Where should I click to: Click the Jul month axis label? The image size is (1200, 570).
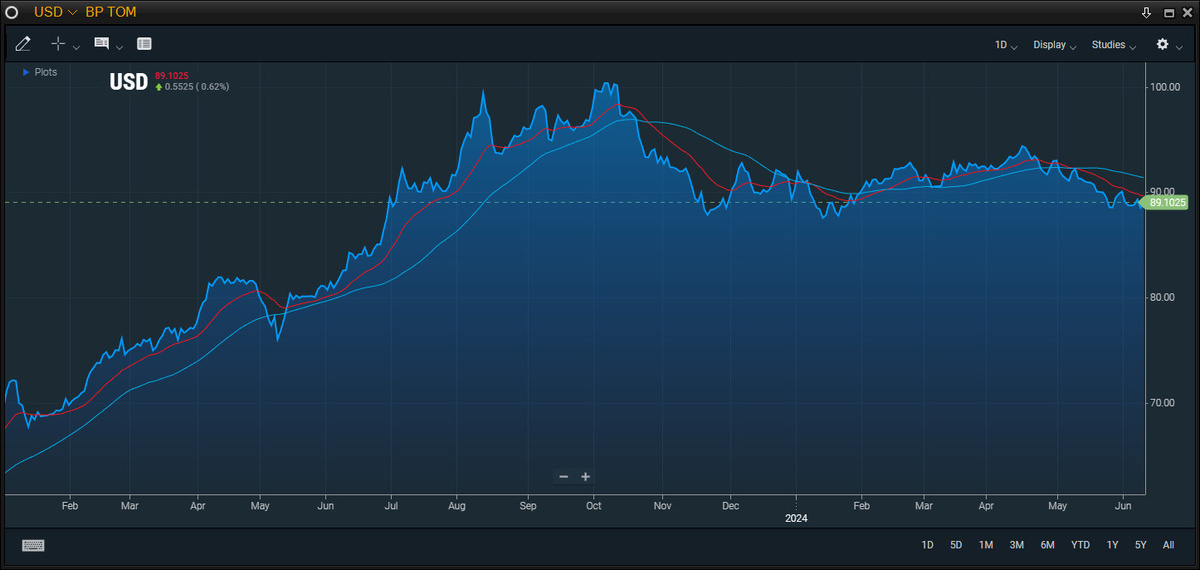(391, 506)
